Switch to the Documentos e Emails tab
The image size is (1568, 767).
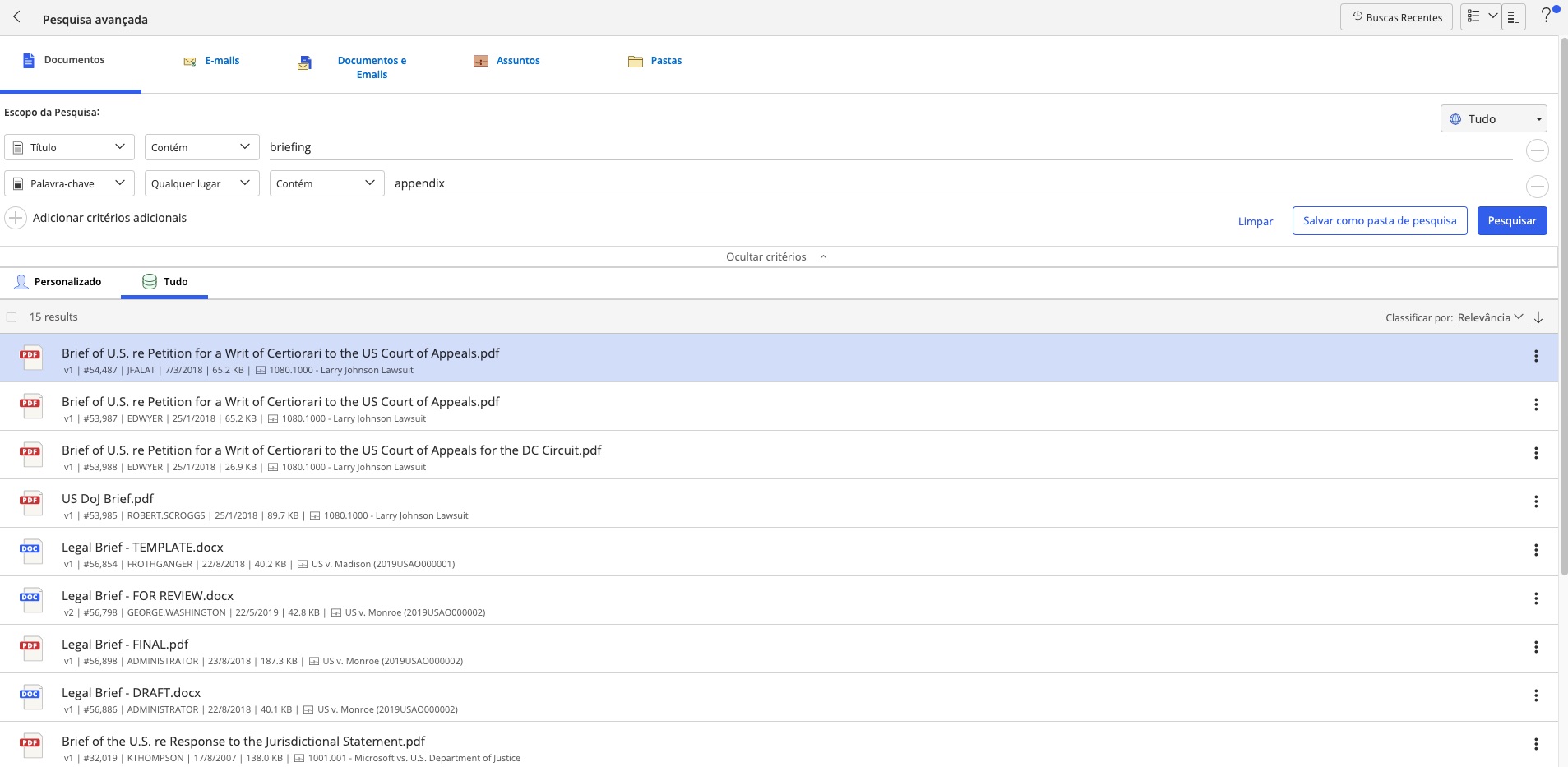click(x=354, y=67)
